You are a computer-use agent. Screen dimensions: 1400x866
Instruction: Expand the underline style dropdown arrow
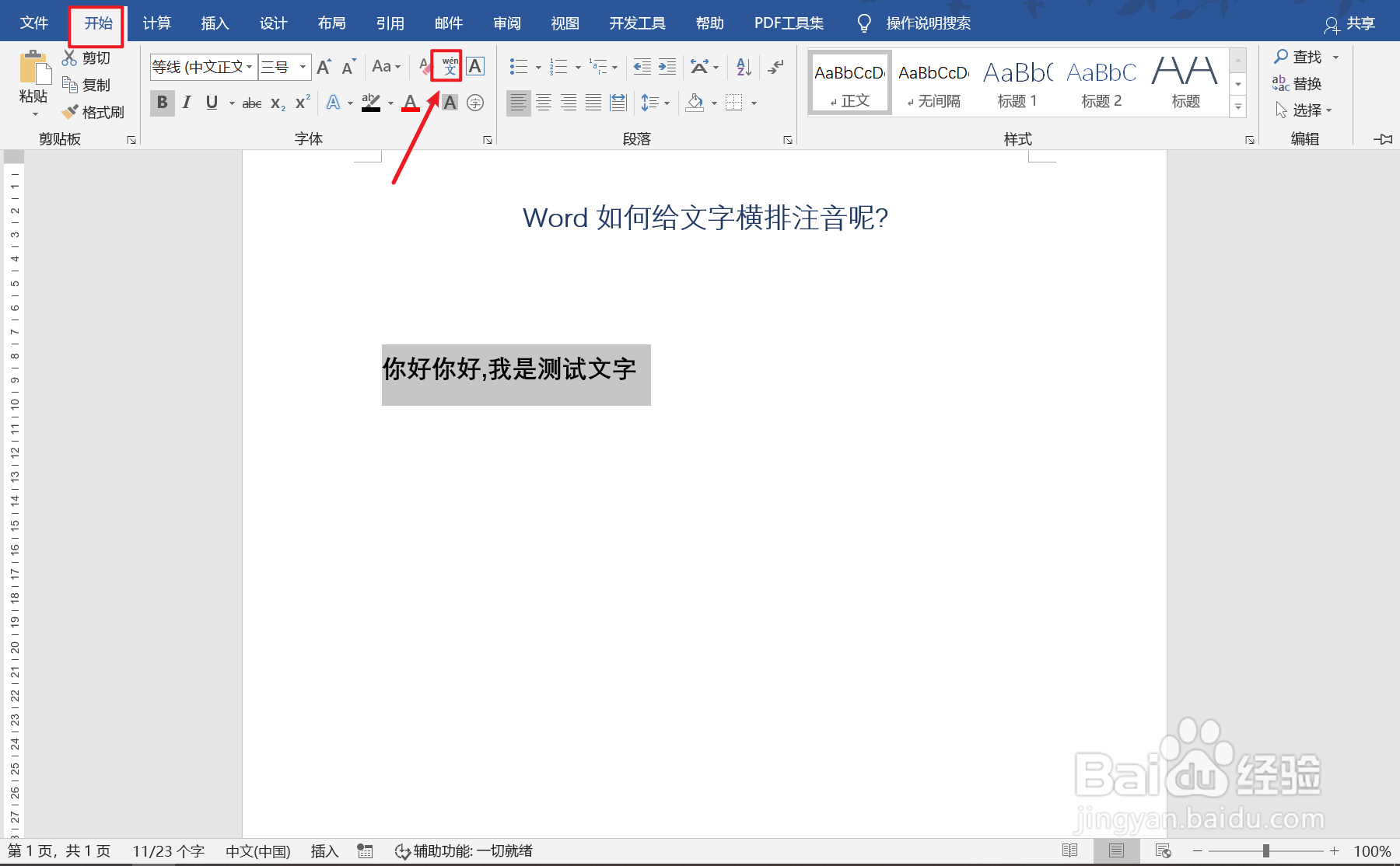coord(232,103)
